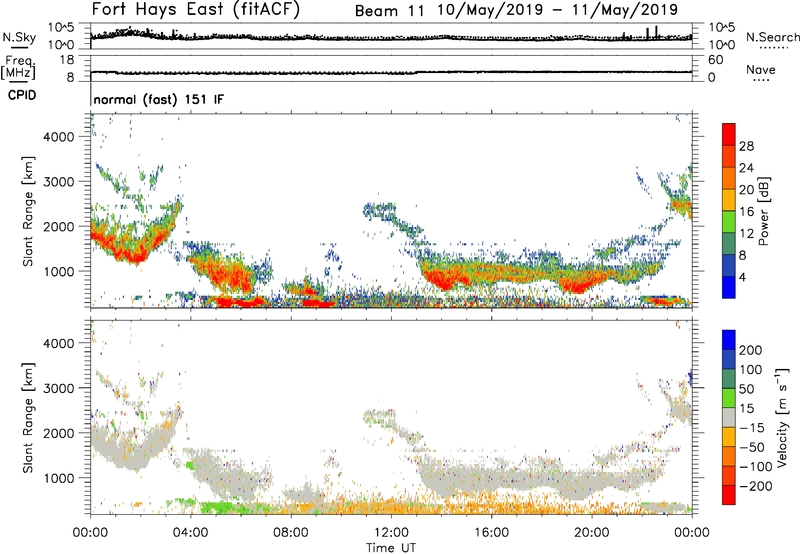The height and width of the screenshot is (554, 800).
Task: Click the '4' Power scale value
Action: [743, 277]
